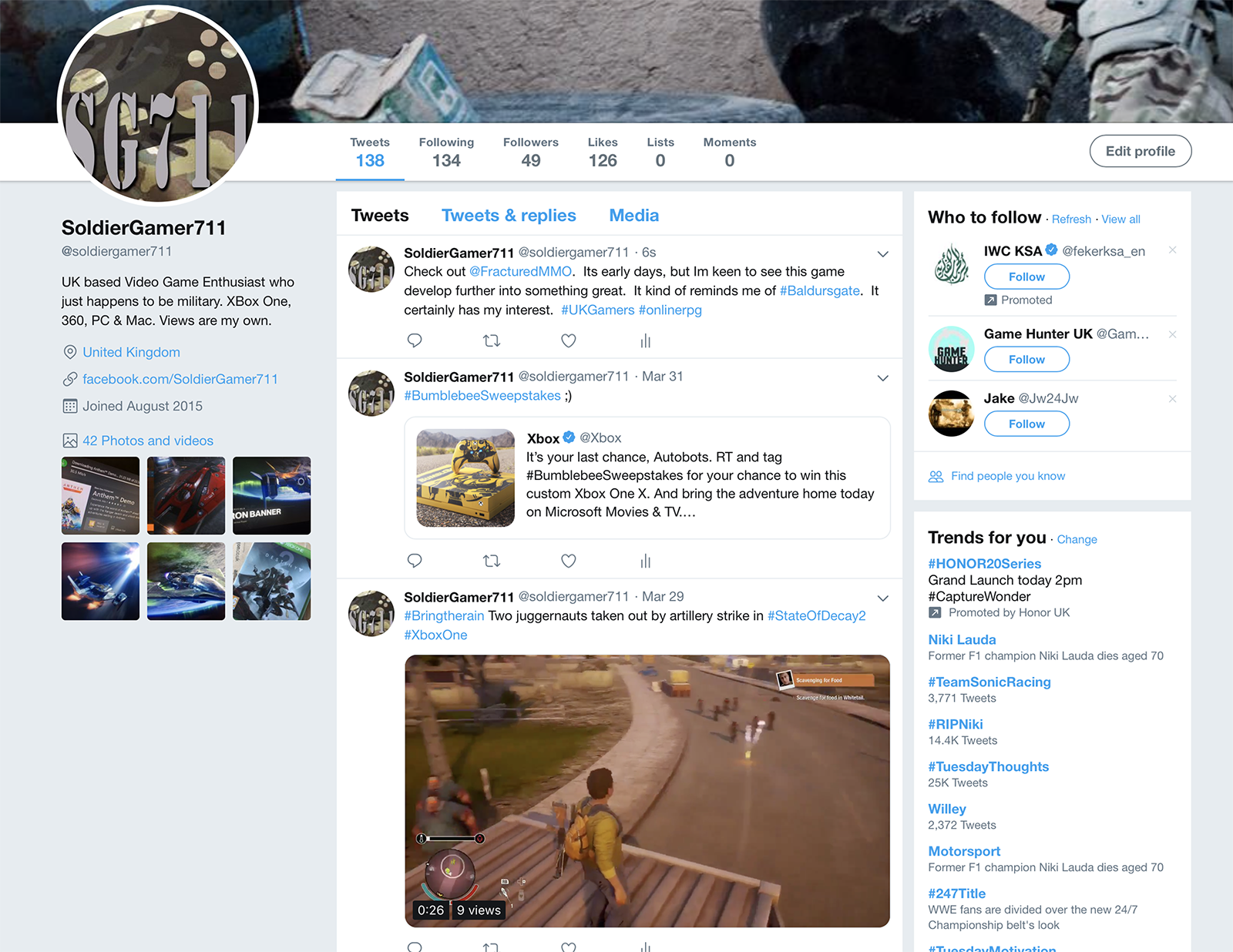This screenshot has width=1233, height=952.
Task: Open the Tweets count tab
Action: [370, 153]
